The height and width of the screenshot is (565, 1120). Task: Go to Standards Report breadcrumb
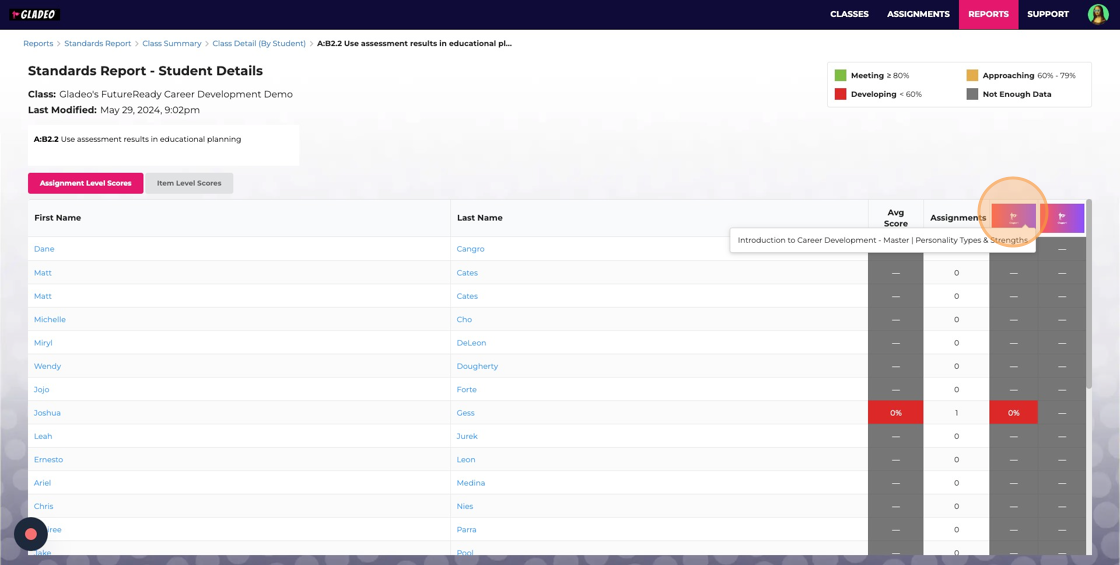coord(98,44)
